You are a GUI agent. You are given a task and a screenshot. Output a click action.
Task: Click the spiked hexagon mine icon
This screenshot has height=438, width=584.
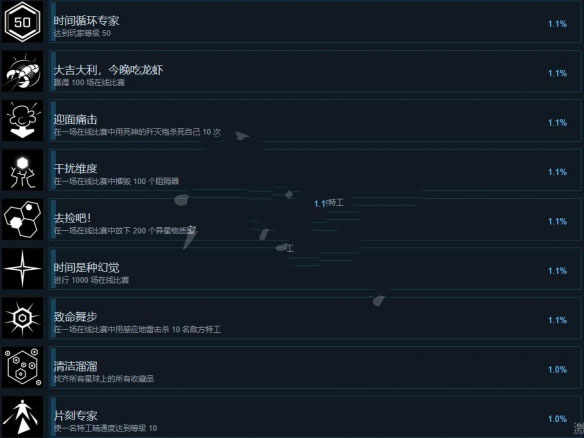click(x=22, y=318)
